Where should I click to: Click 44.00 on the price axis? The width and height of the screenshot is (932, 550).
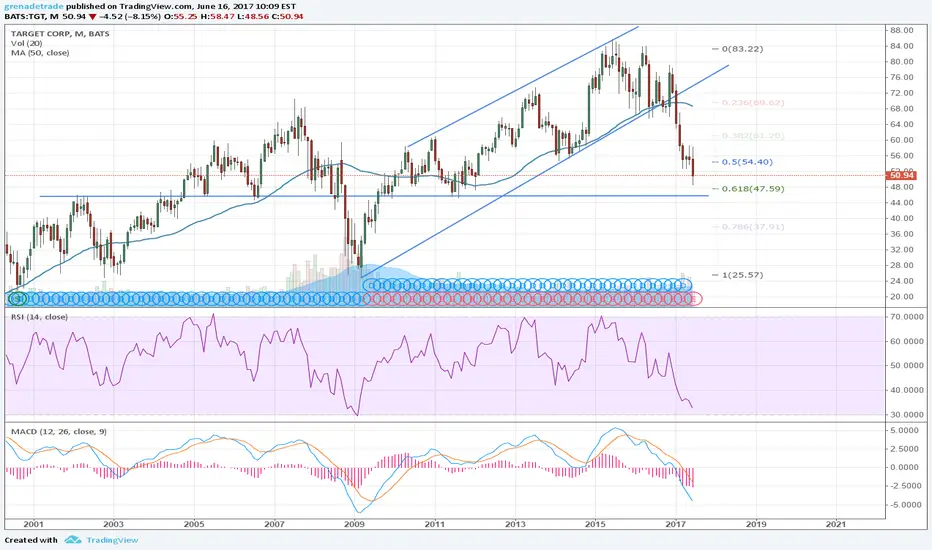click(902, 203)
